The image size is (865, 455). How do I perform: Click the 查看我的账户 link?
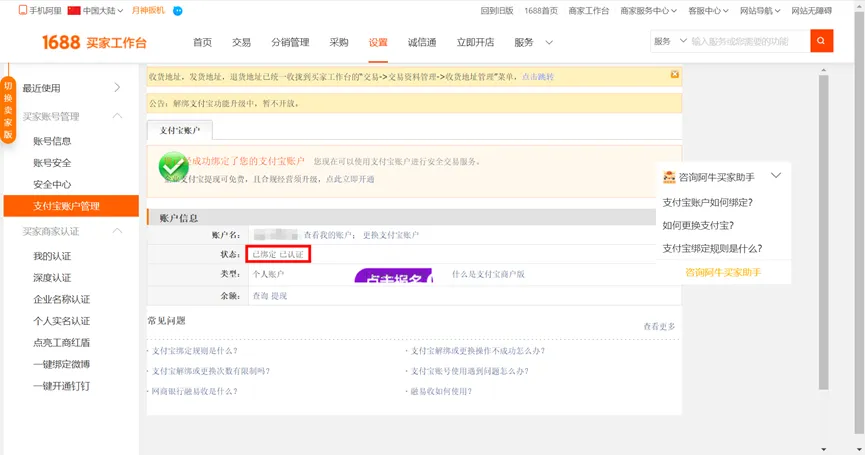[x=328, y=235]
